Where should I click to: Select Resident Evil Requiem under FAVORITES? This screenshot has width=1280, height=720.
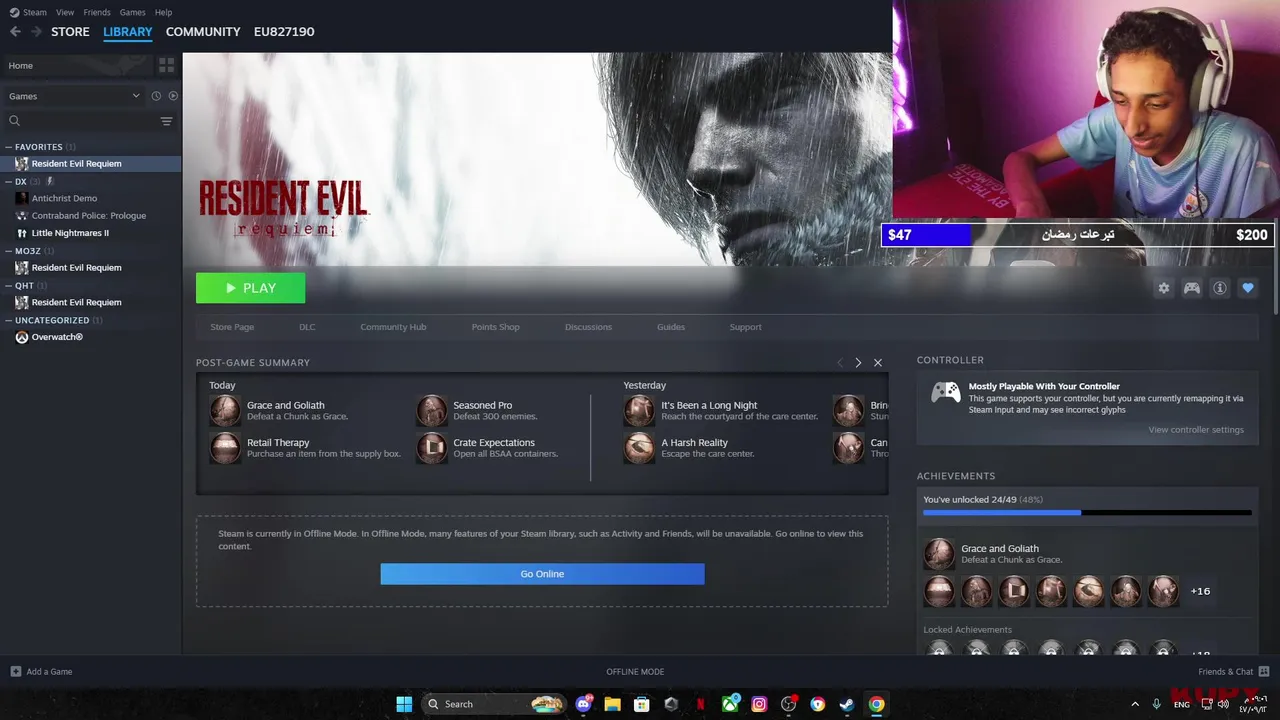click(x=91, y=164)
